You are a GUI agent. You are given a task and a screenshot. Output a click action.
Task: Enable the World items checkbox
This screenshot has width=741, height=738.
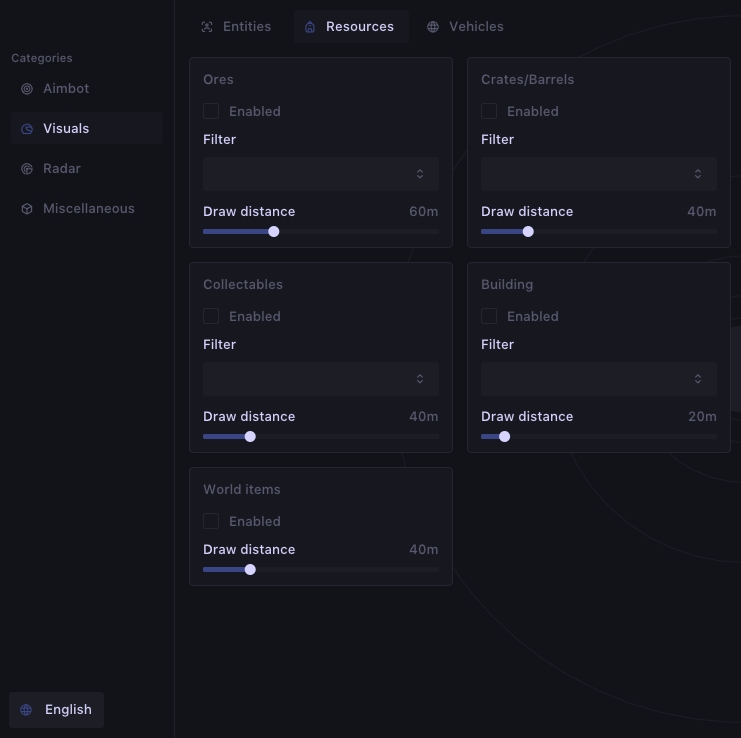click(x=211, y=521)
